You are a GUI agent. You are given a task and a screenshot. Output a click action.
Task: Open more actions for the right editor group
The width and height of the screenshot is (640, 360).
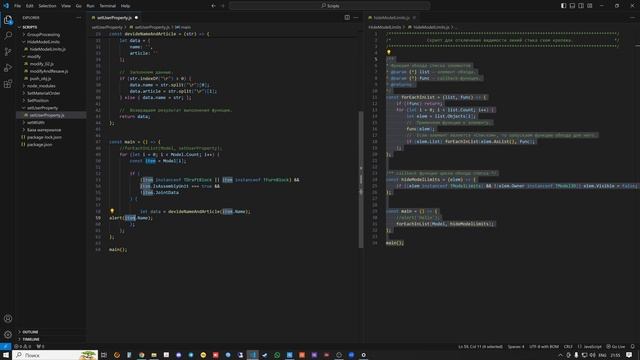pyautogui.click(x=633, y=18)
